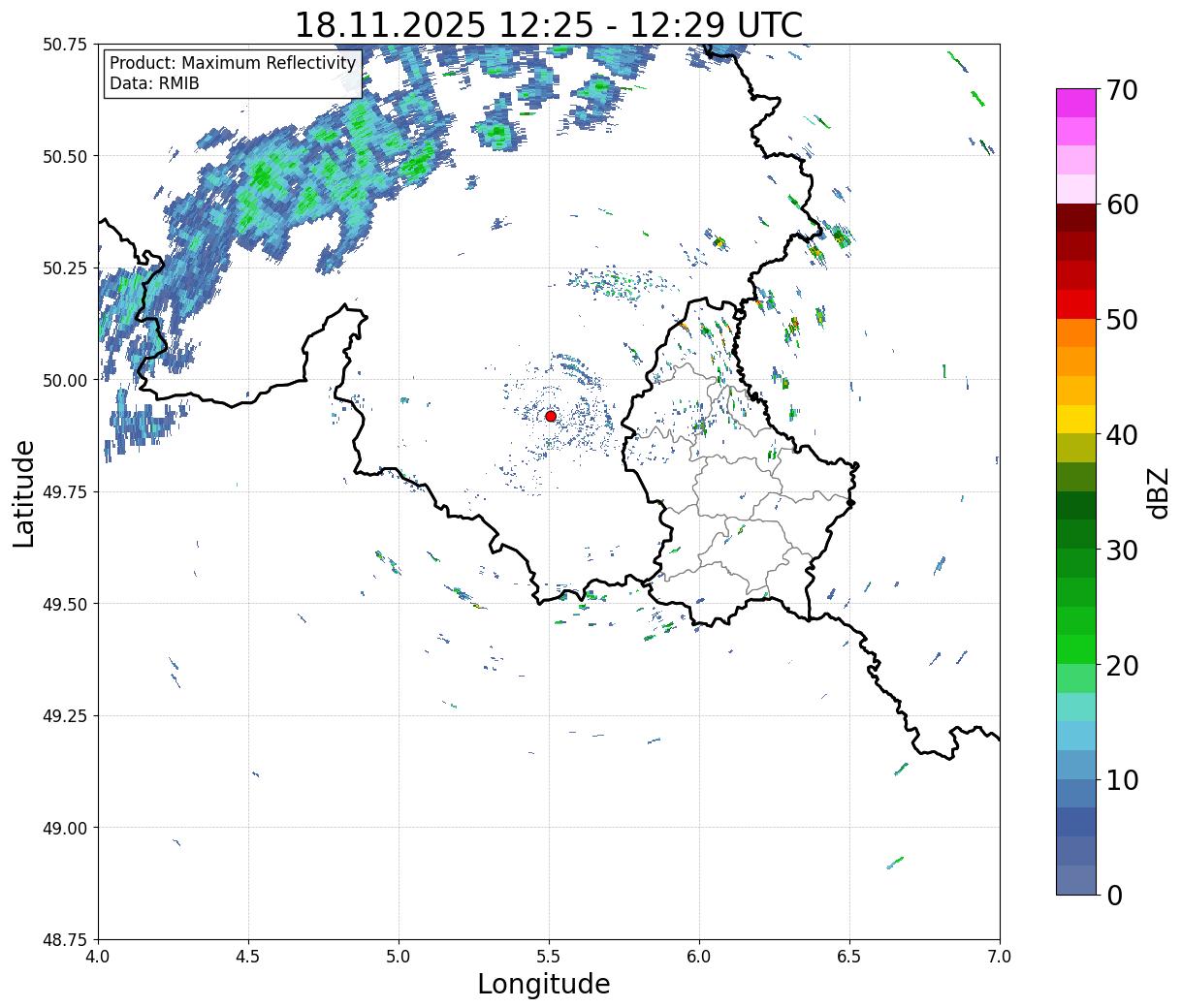Click the red radar station marker
This screenshot has height=1008, width=1182.
coord(551,416)
